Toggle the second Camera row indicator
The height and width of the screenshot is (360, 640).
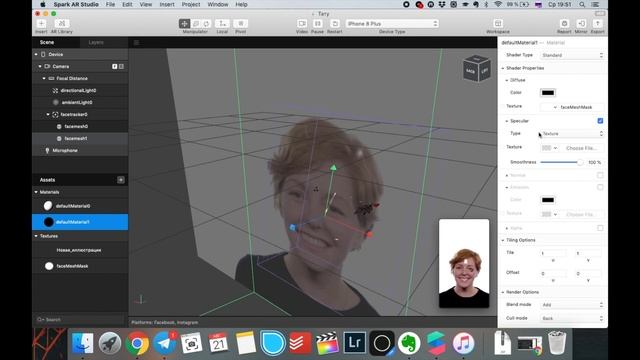[x=121, y=67]
